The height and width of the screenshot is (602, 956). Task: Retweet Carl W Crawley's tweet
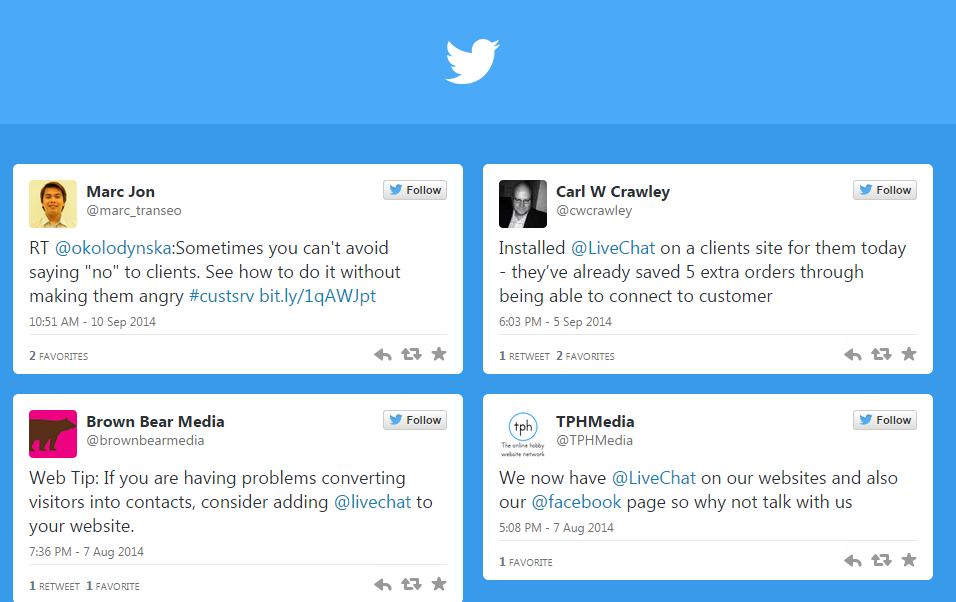click(880, 354)
